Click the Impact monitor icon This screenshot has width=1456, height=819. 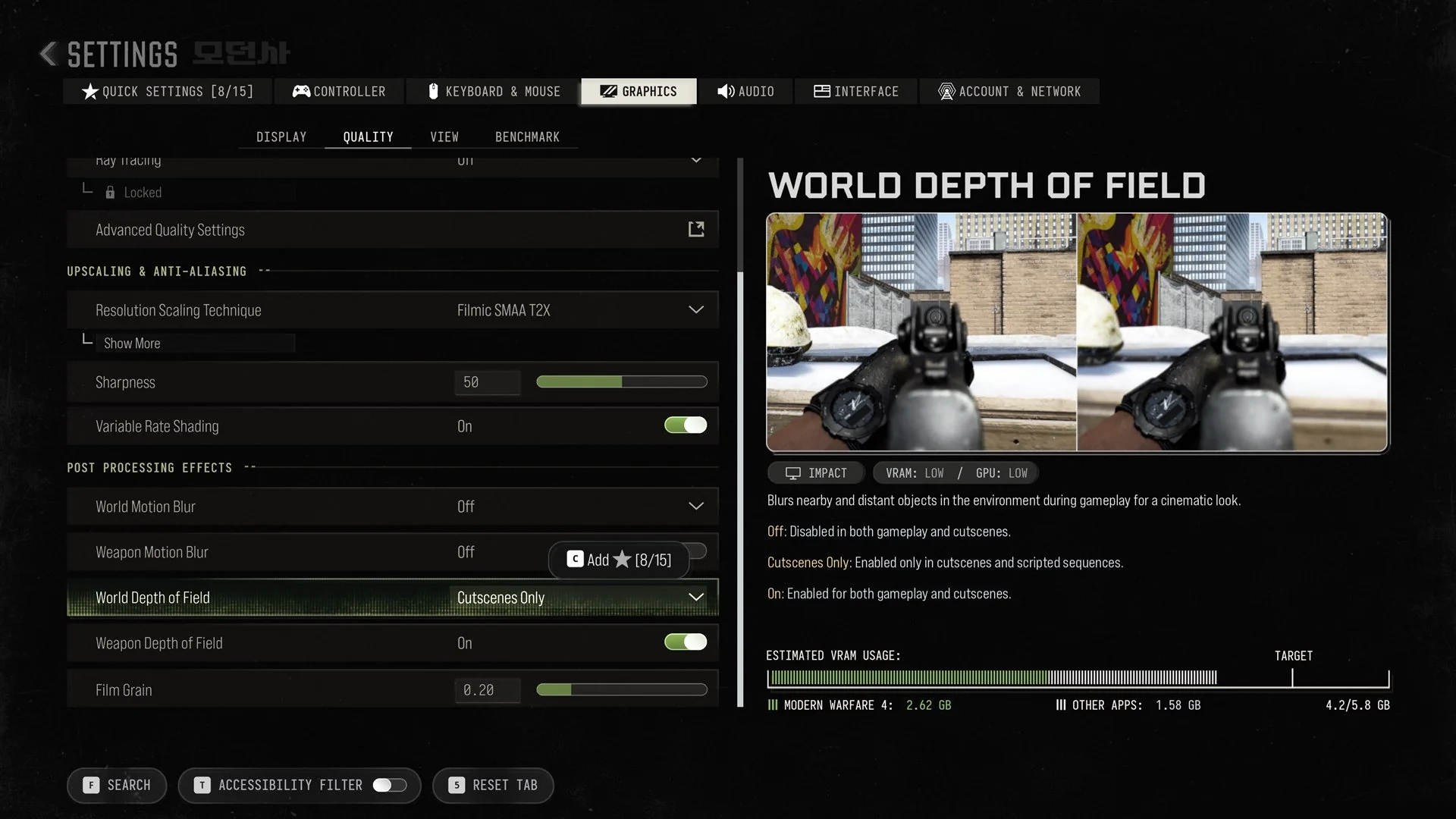793,473
